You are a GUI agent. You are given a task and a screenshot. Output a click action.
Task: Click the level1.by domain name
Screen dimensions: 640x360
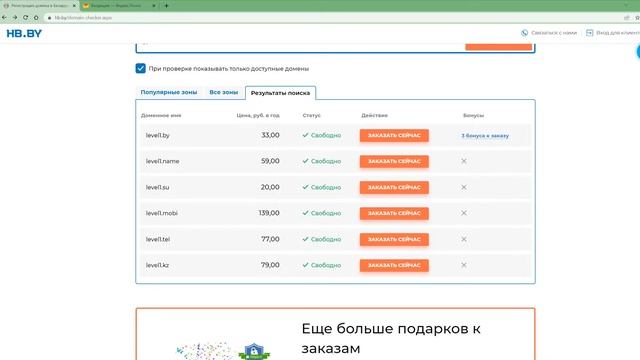(x=158, y=135)
